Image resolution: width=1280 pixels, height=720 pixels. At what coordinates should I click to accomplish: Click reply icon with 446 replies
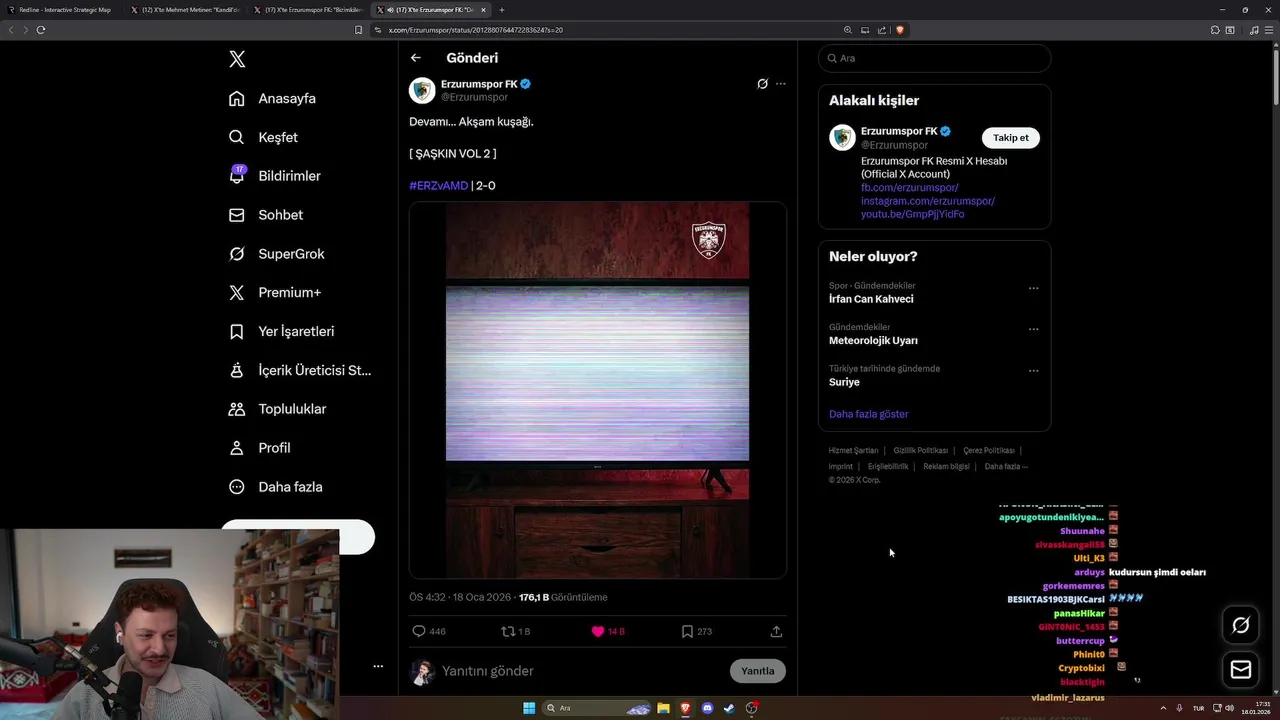(419, 631)
